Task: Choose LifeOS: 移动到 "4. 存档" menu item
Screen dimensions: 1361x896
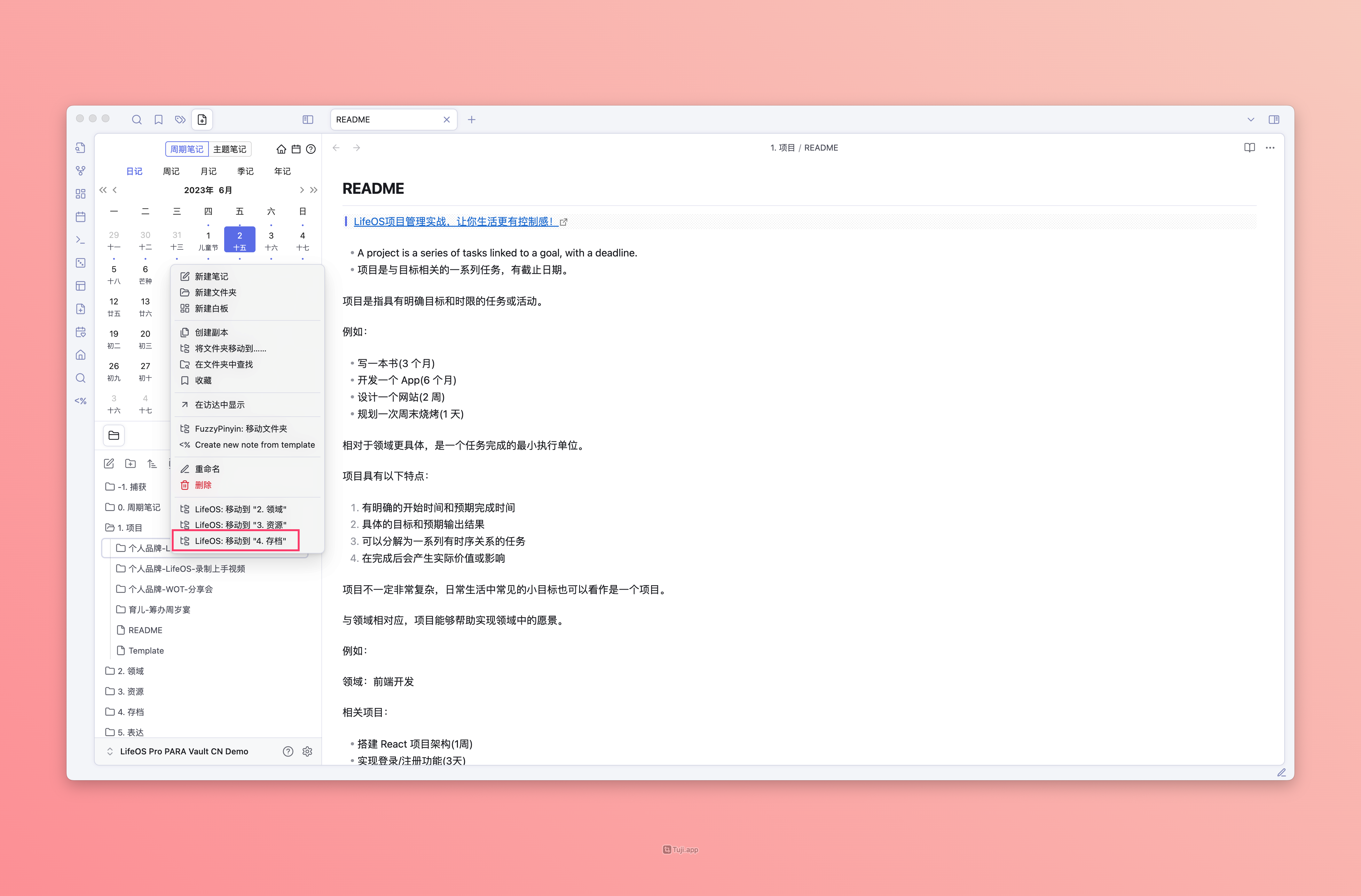Action: click(240, 541)
